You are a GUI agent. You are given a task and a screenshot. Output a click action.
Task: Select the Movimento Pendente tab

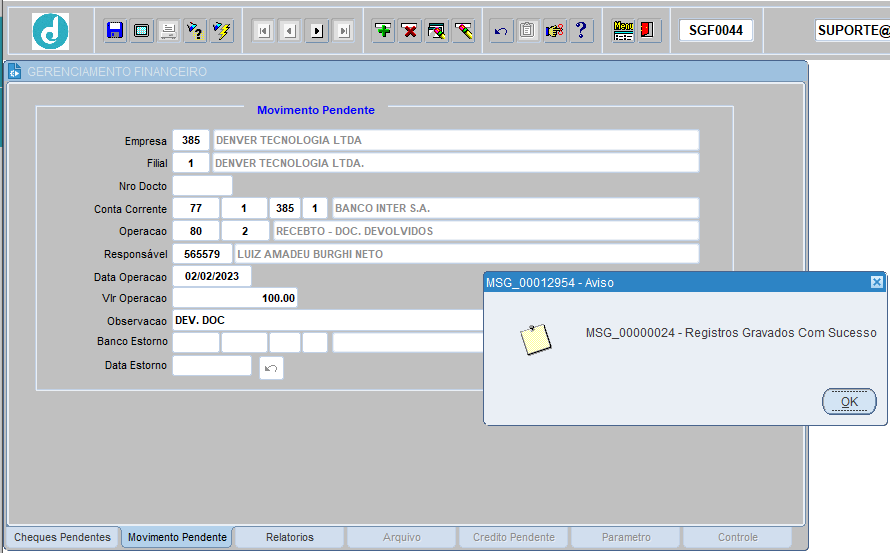177,537
